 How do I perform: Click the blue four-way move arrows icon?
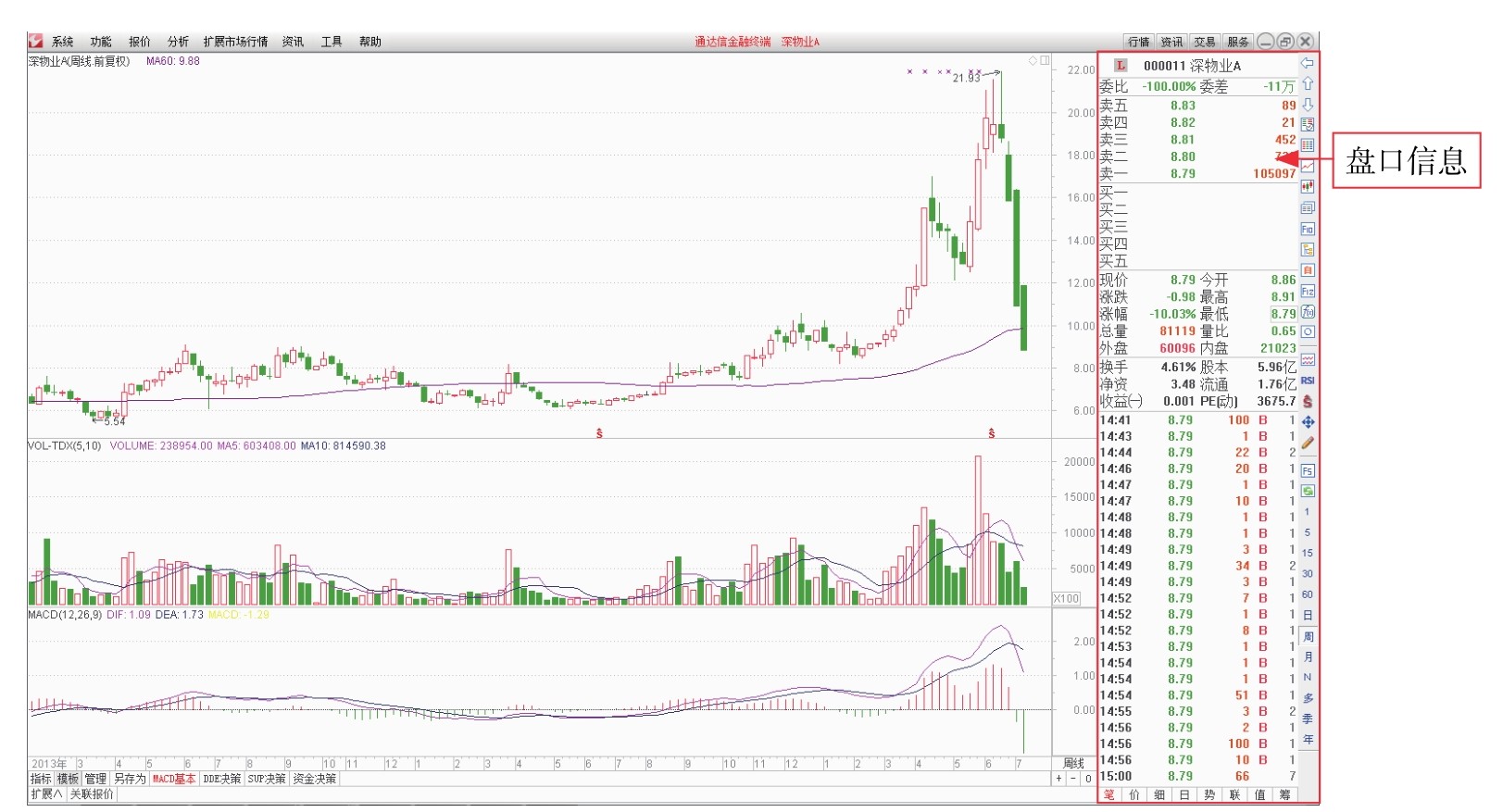(1307, 422)
